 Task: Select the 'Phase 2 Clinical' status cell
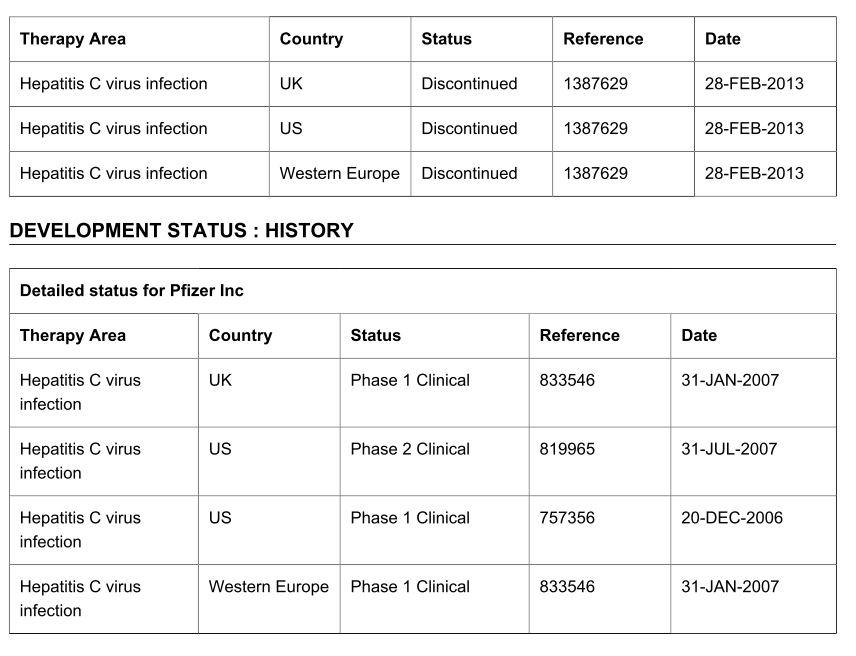pyautogui.click(x=410, y=449)
